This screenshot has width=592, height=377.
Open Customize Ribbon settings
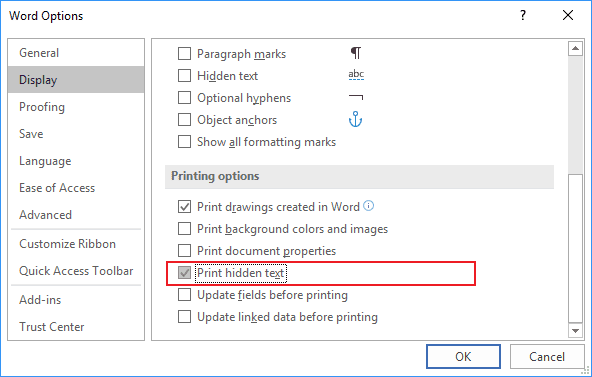(x=76, y=244)
